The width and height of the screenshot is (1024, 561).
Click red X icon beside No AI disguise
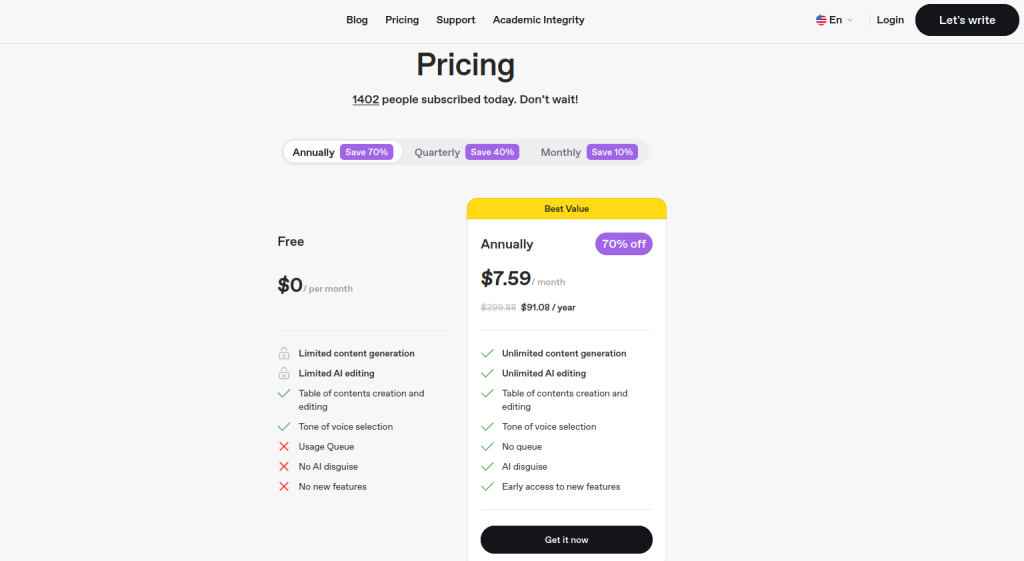pos(284,466)
